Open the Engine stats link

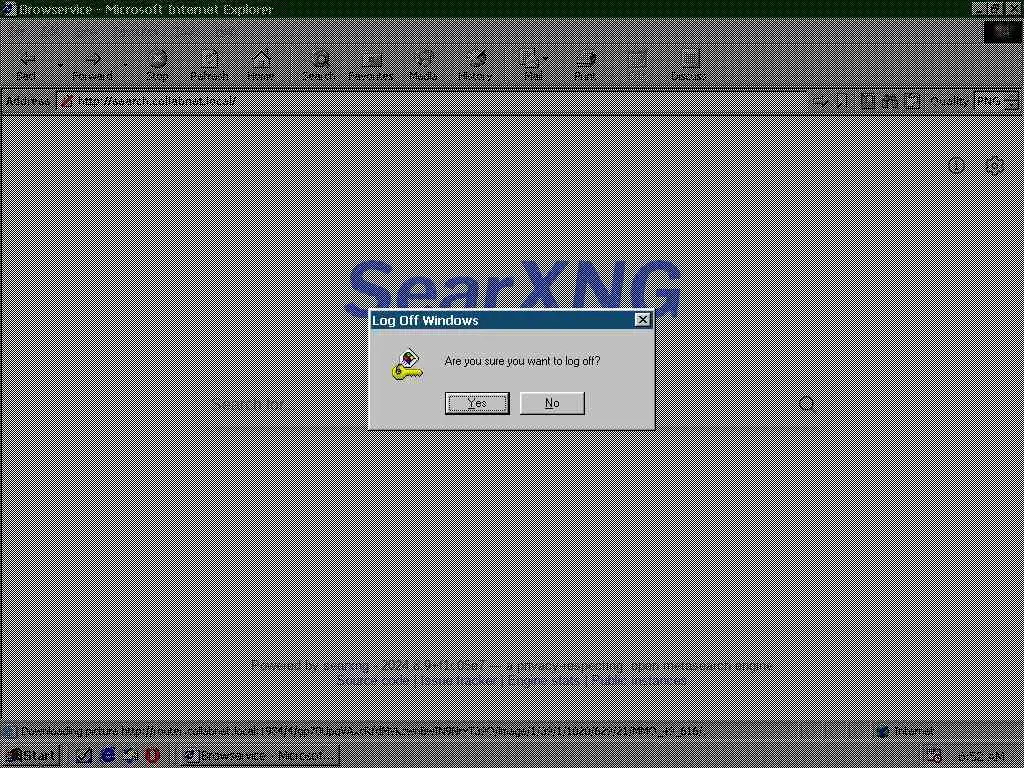coord(543,680)
